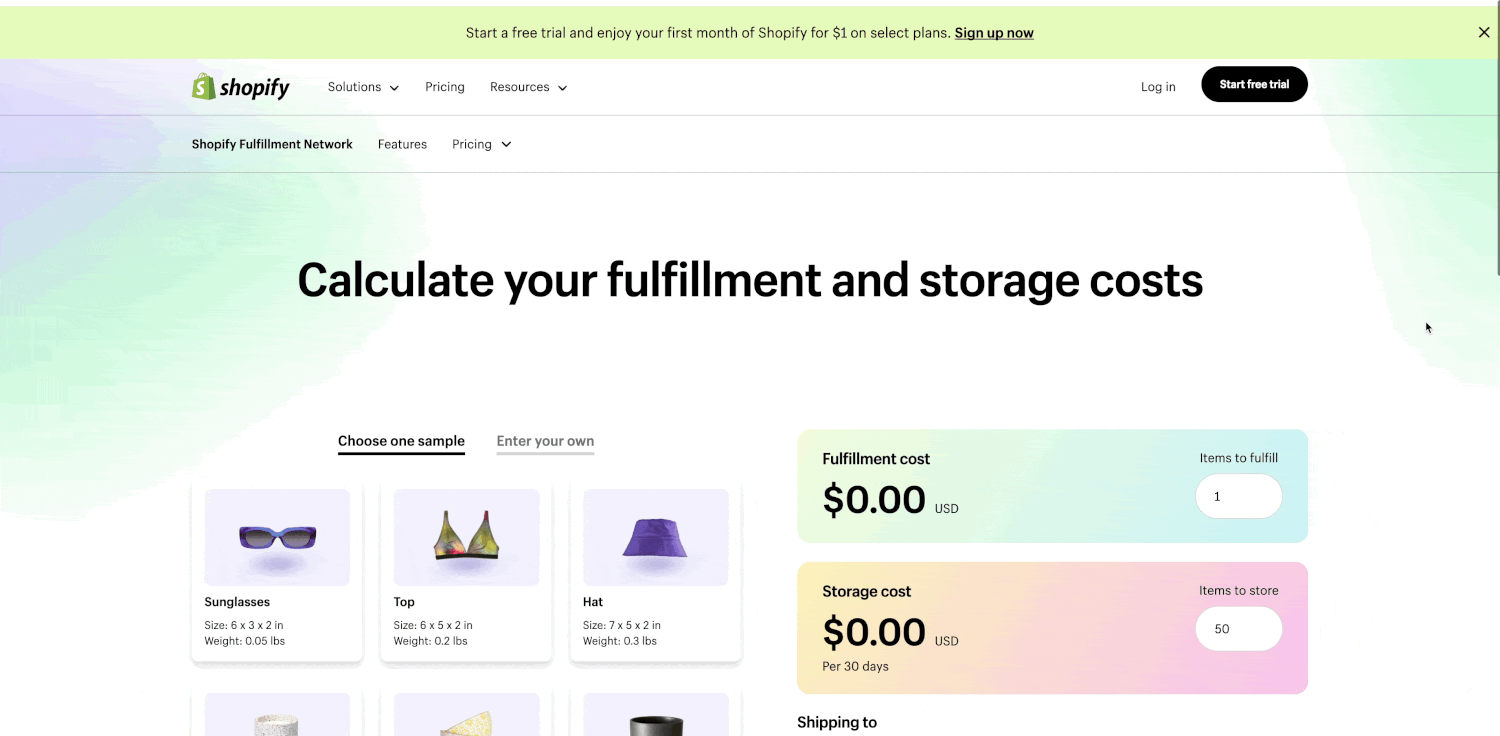Screen dimensions: 1500x736
Task: Expand the Pricing submenu in Fulfillment Network bar
Action: (482, 144)
